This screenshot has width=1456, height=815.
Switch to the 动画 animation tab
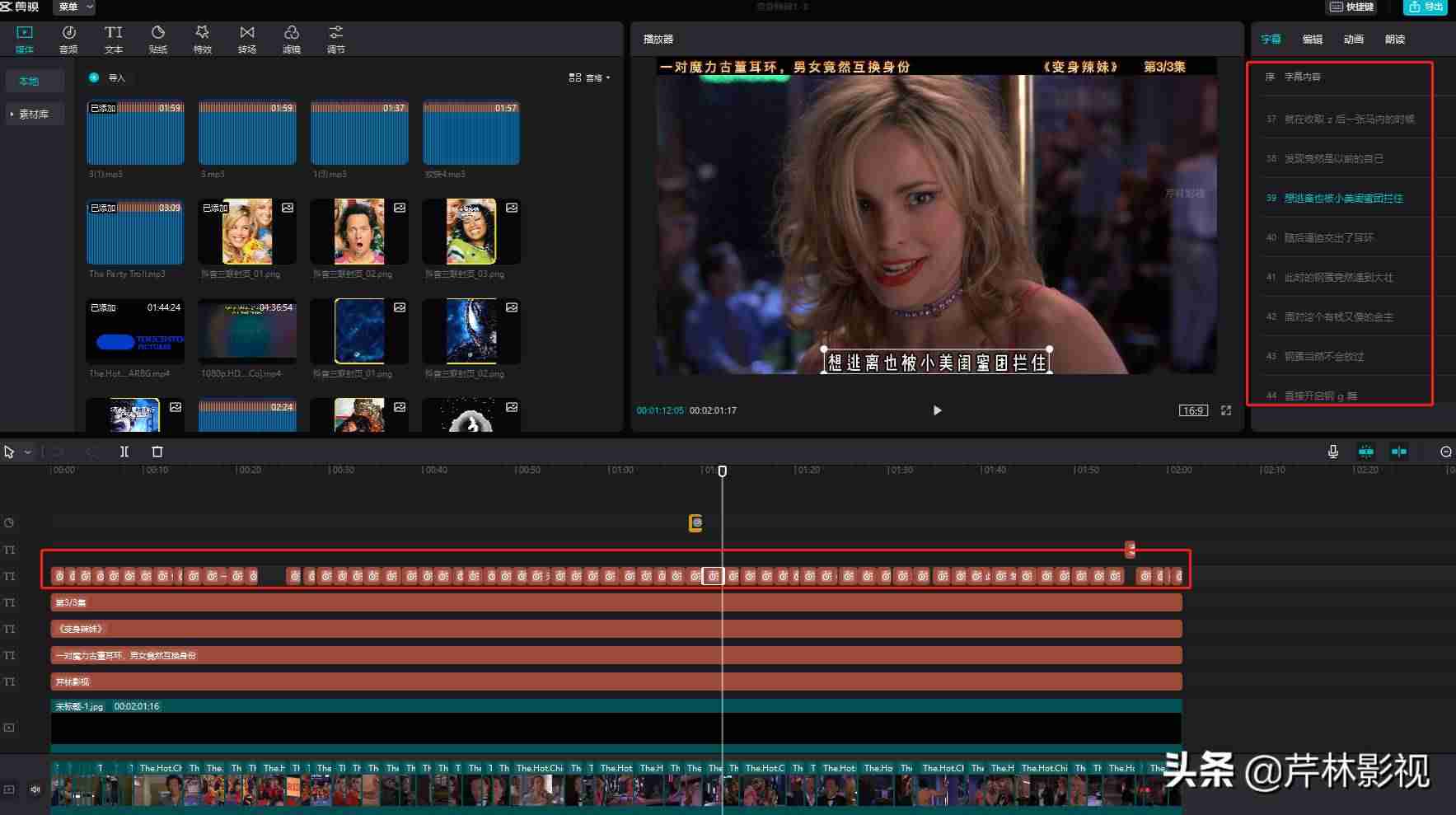[1353, 40]
